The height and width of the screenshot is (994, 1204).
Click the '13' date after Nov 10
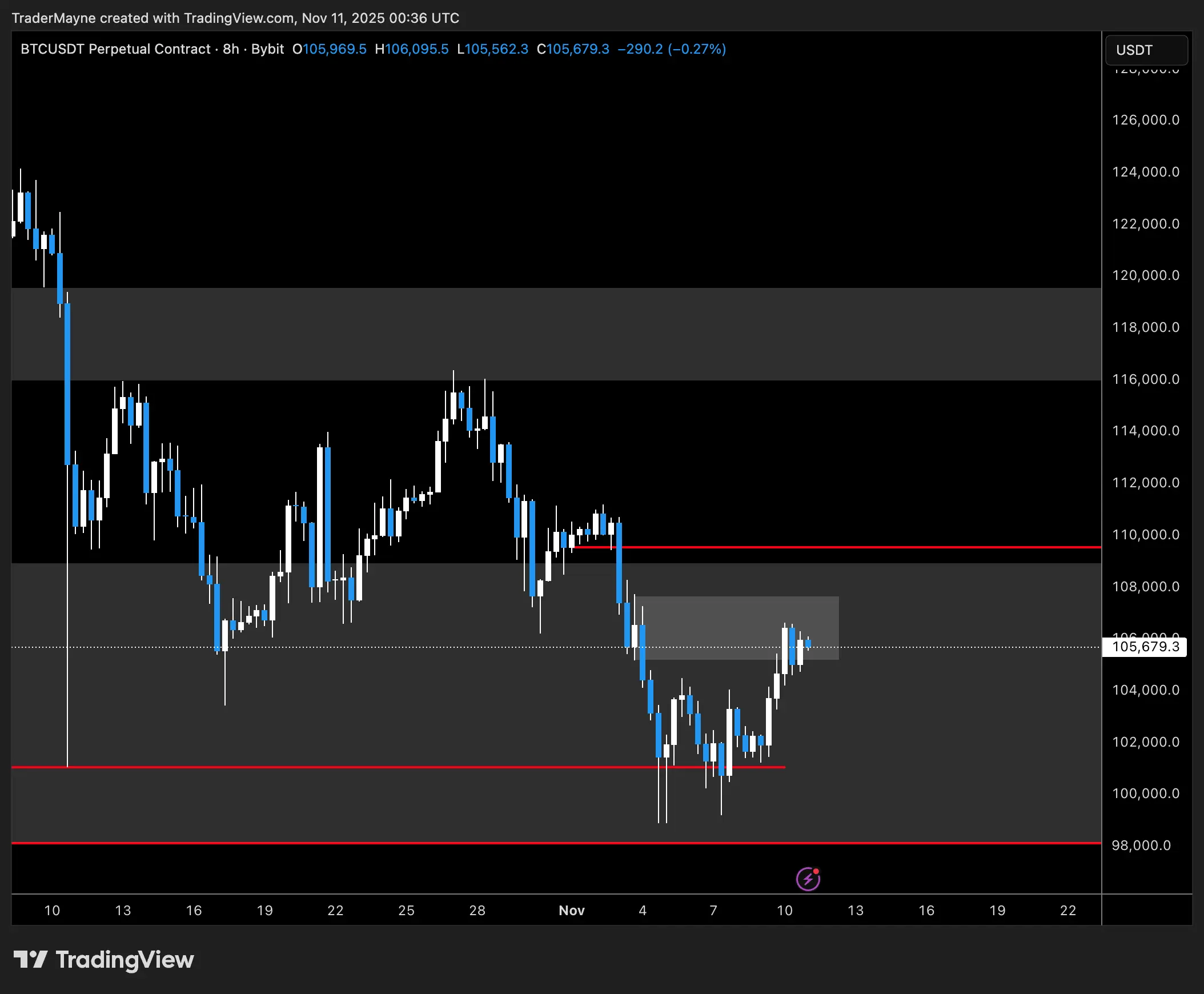click(855, 910)
